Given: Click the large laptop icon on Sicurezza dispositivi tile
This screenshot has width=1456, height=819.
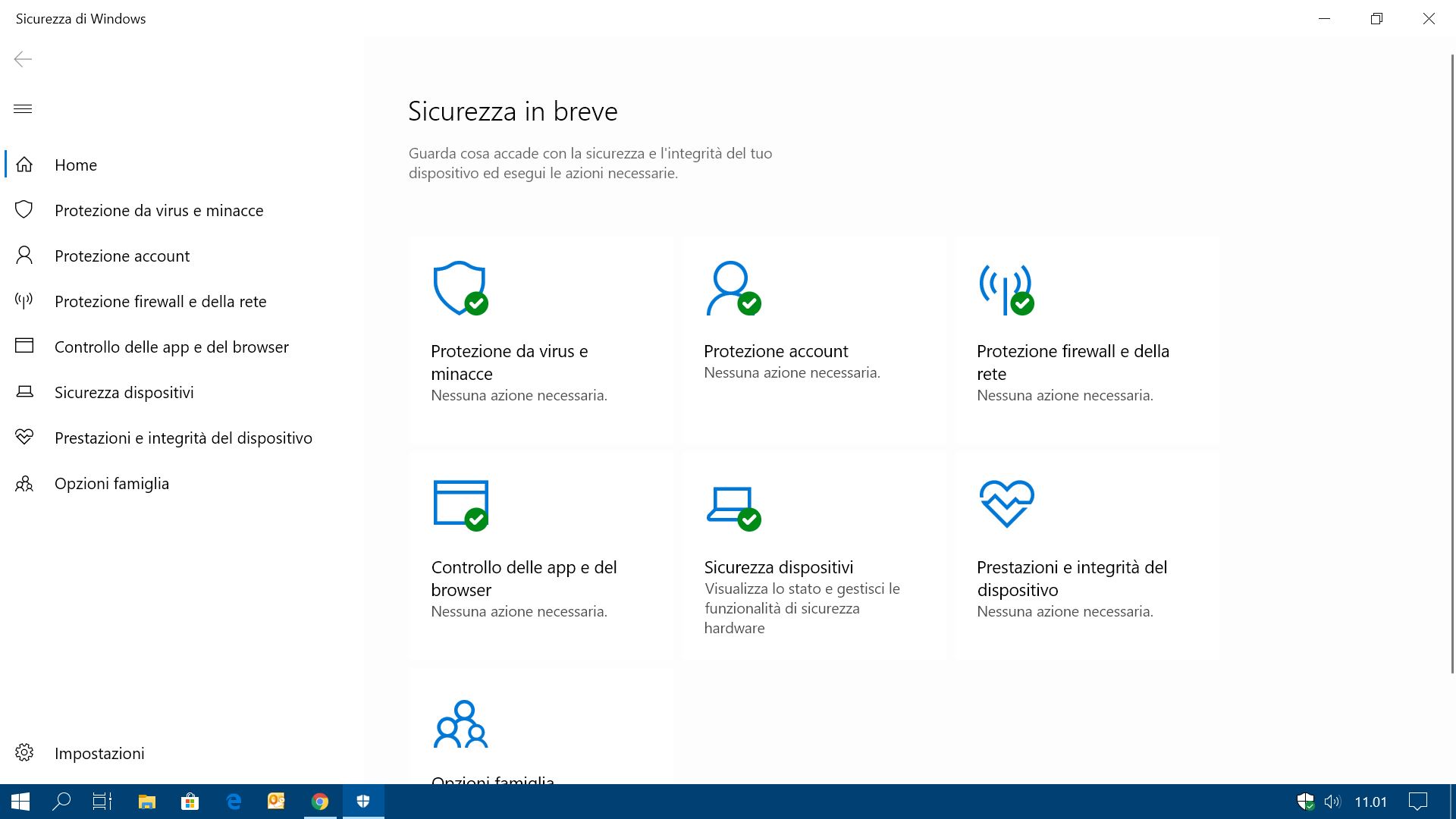Looking at the screenshot, I should [x=733, y=509].
